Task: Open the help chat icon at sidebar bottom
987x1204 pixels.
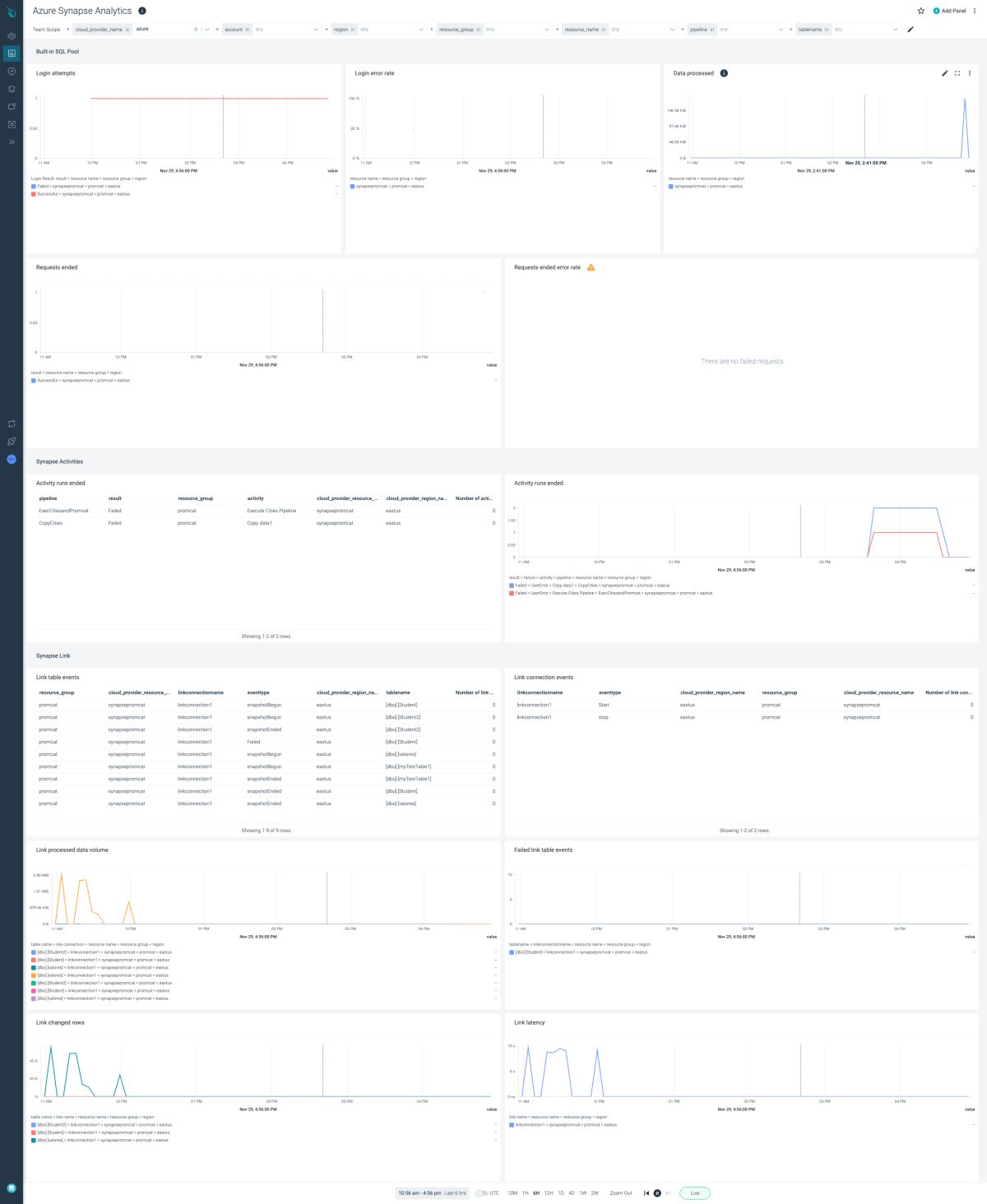Action: point(12,1188)
